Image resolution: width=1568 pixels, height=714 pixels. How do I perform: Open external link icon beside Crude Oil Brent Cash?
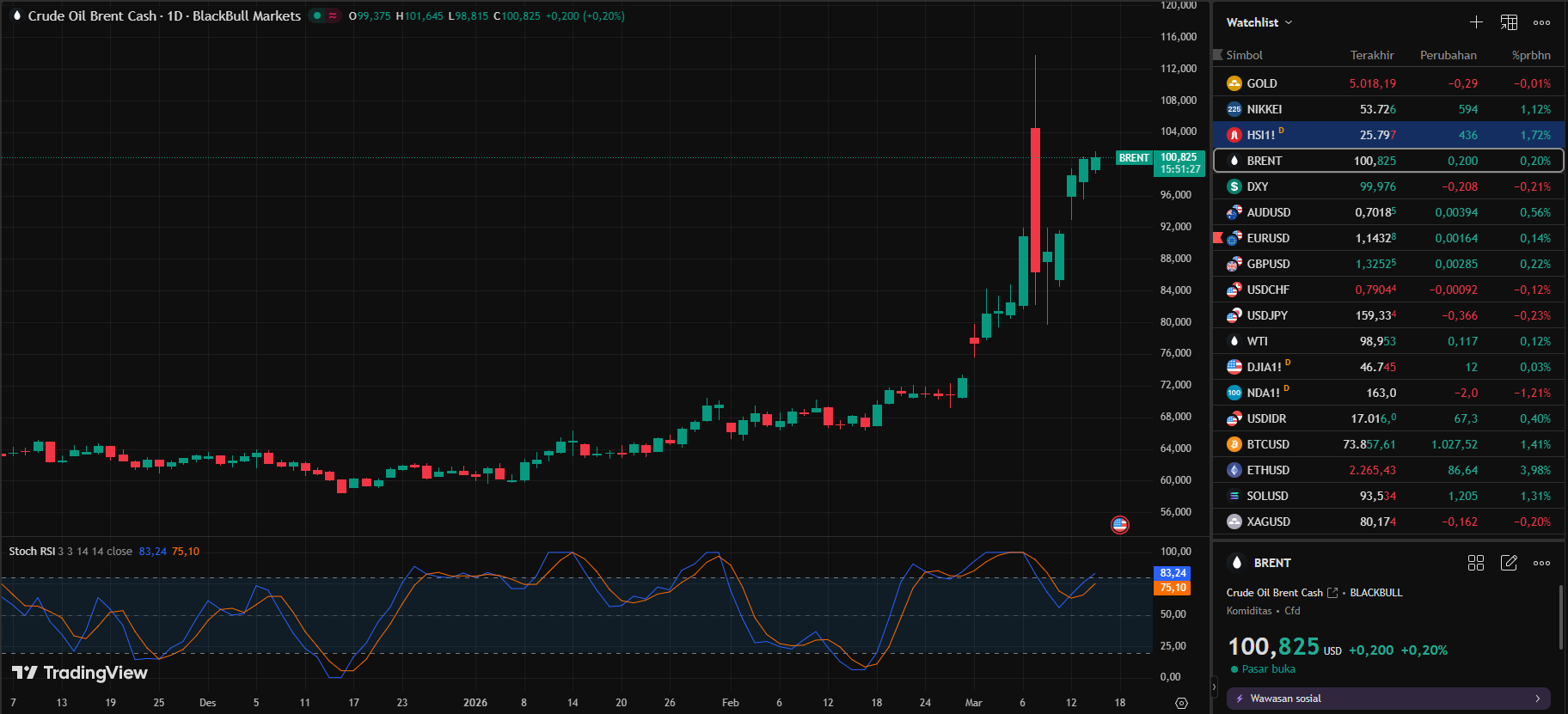coord(1332,593)
